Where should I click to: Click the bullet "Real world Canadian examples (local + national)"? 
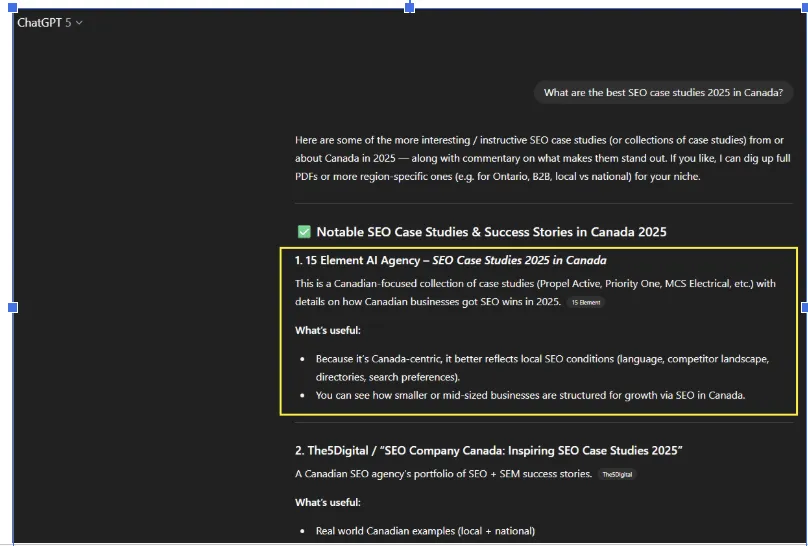click(x=425, y=531)
